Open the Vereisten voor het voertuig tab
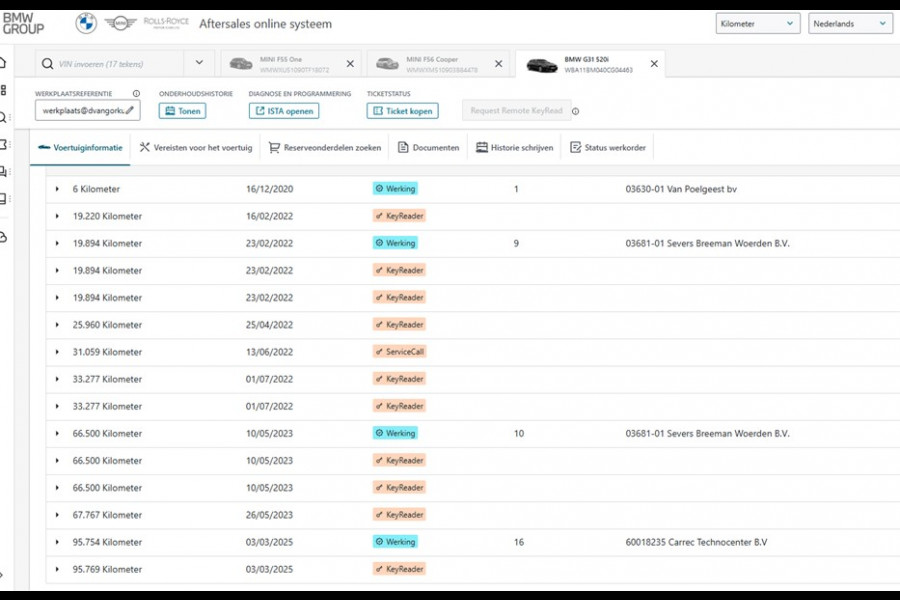Viewport: 900px width, 600px height. point(196,148)
